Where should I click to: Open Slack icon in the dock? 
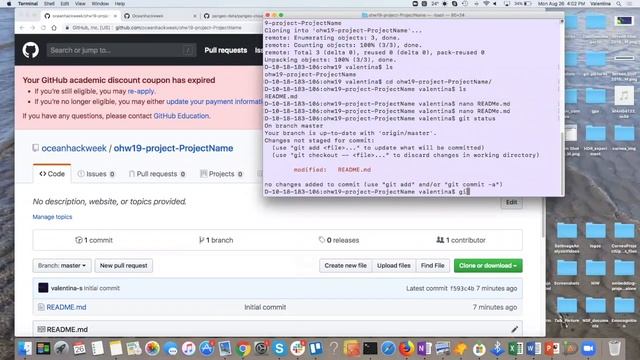click(298, 349)
